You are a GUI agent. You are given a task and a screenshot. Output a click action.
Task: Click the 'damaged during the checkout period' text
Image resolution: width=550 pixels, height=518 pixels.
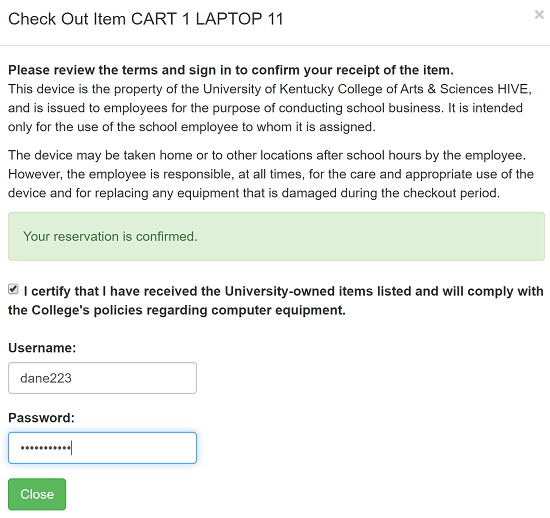coord(391,193)
